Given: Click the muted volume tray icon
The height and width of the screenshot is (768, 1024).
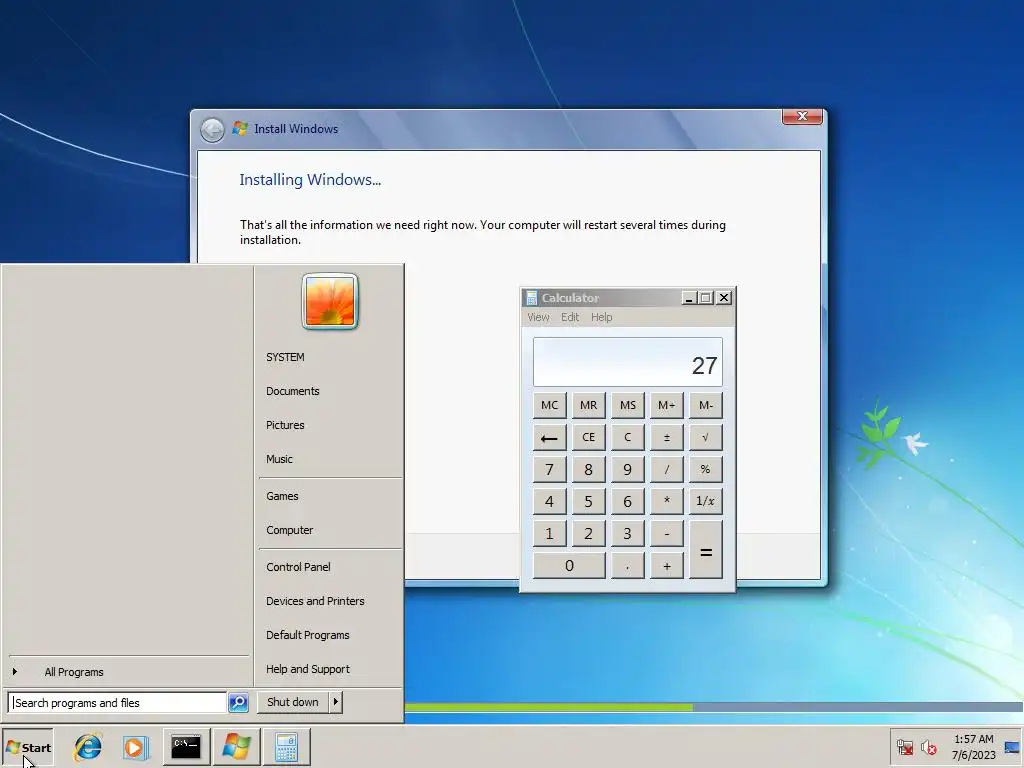Looking at the screenshot, I should (929, 747).
